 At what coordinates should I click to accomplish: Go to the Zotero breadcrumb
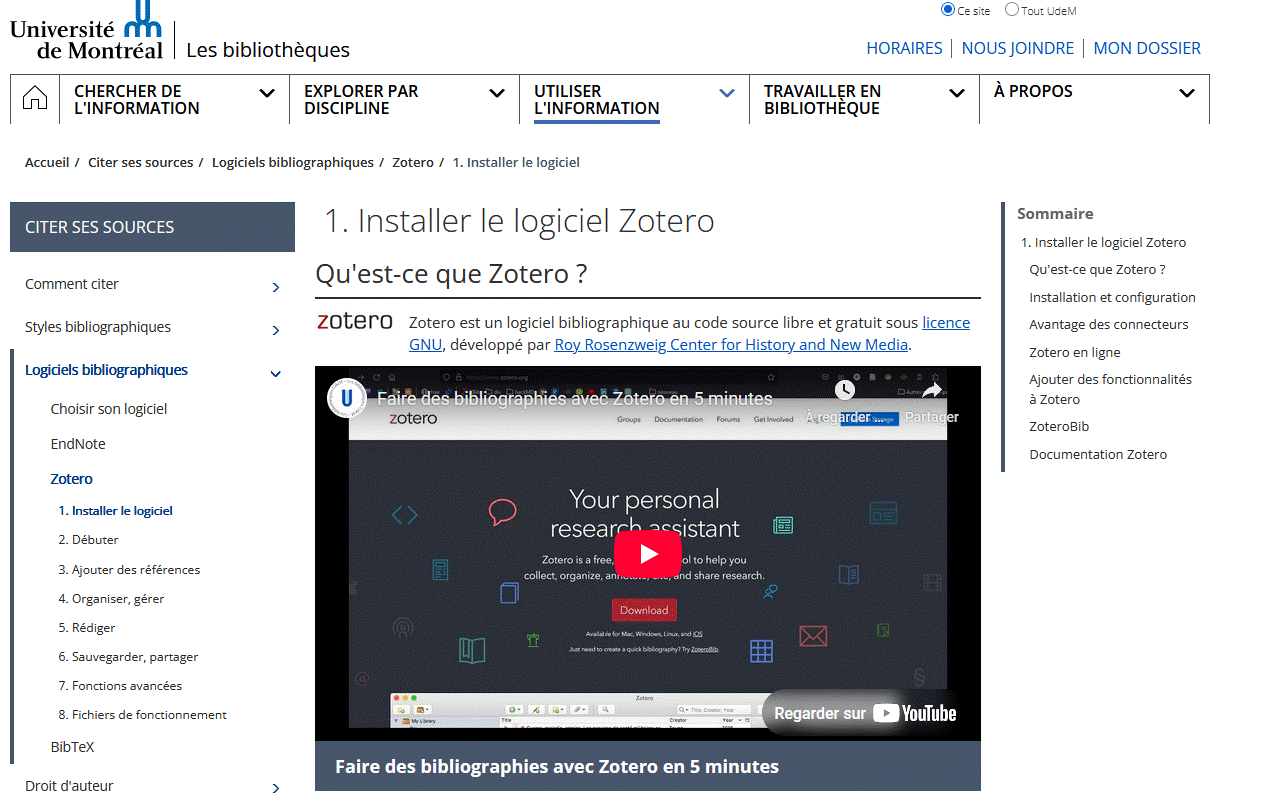pos(413,162)
